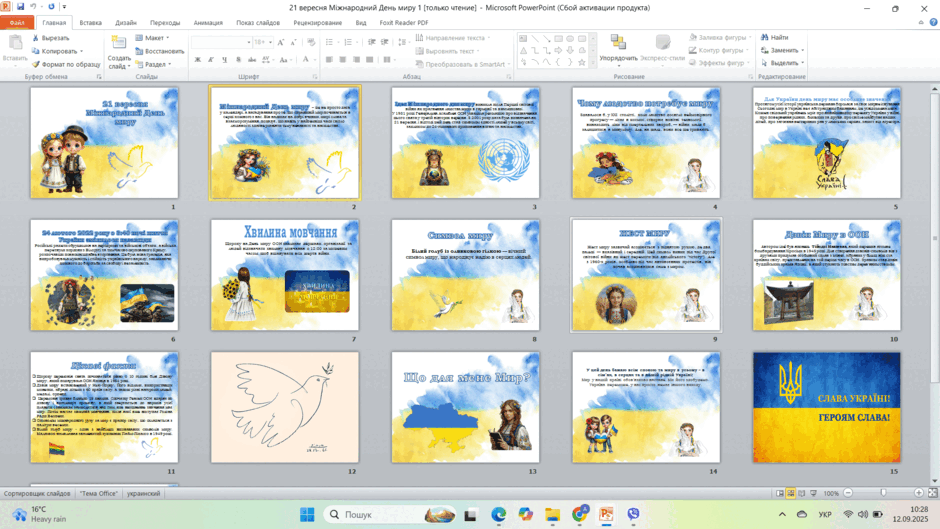This screenshot has width=940, height=529.
Task: Click the Save icon in quick access toolbar
Action: (20, 7)
